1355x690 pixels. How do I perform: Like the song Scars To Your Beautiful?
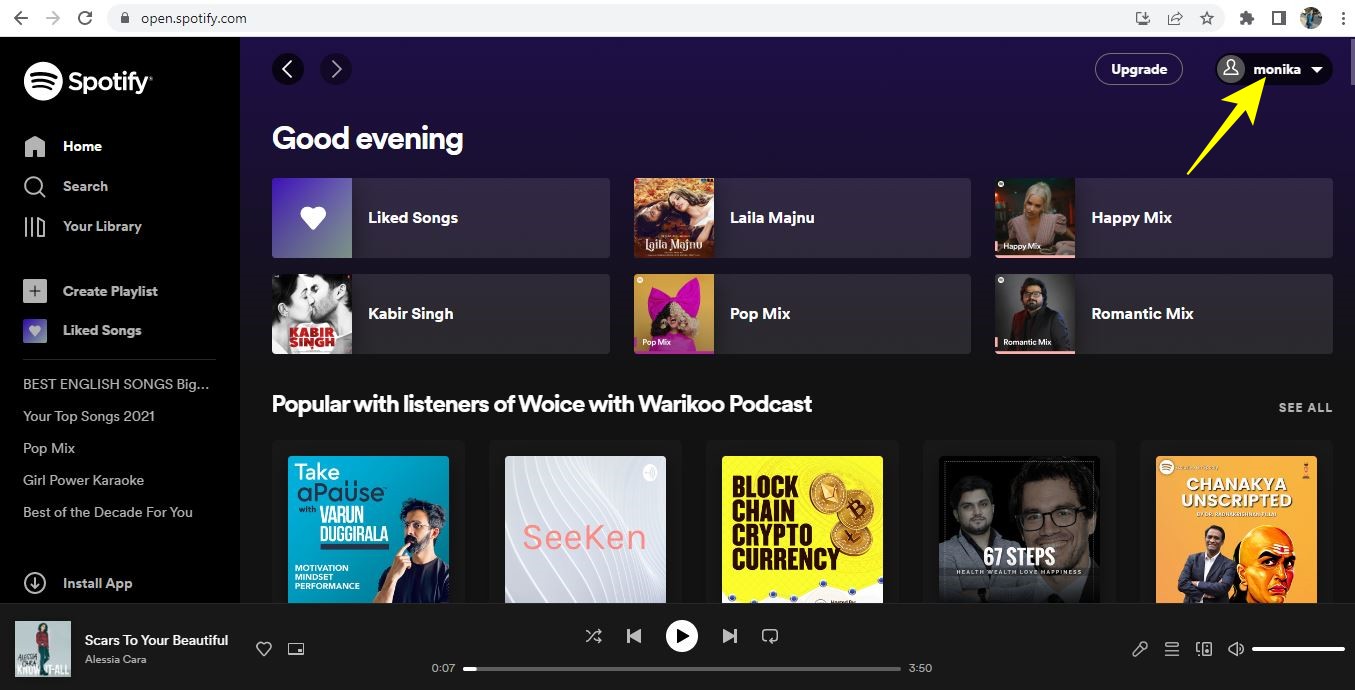point(263,649)
